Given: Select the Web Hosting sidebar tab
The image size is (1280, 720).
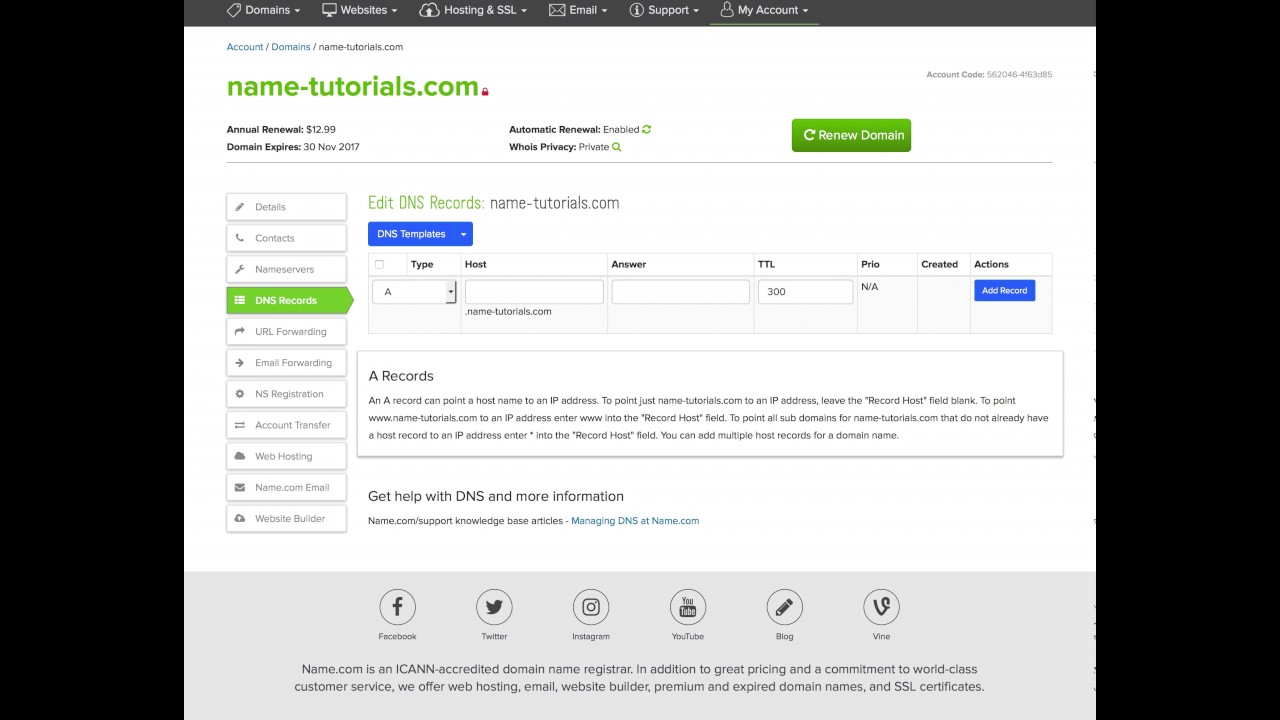Looking at the screenshot, I should (287, 456).
